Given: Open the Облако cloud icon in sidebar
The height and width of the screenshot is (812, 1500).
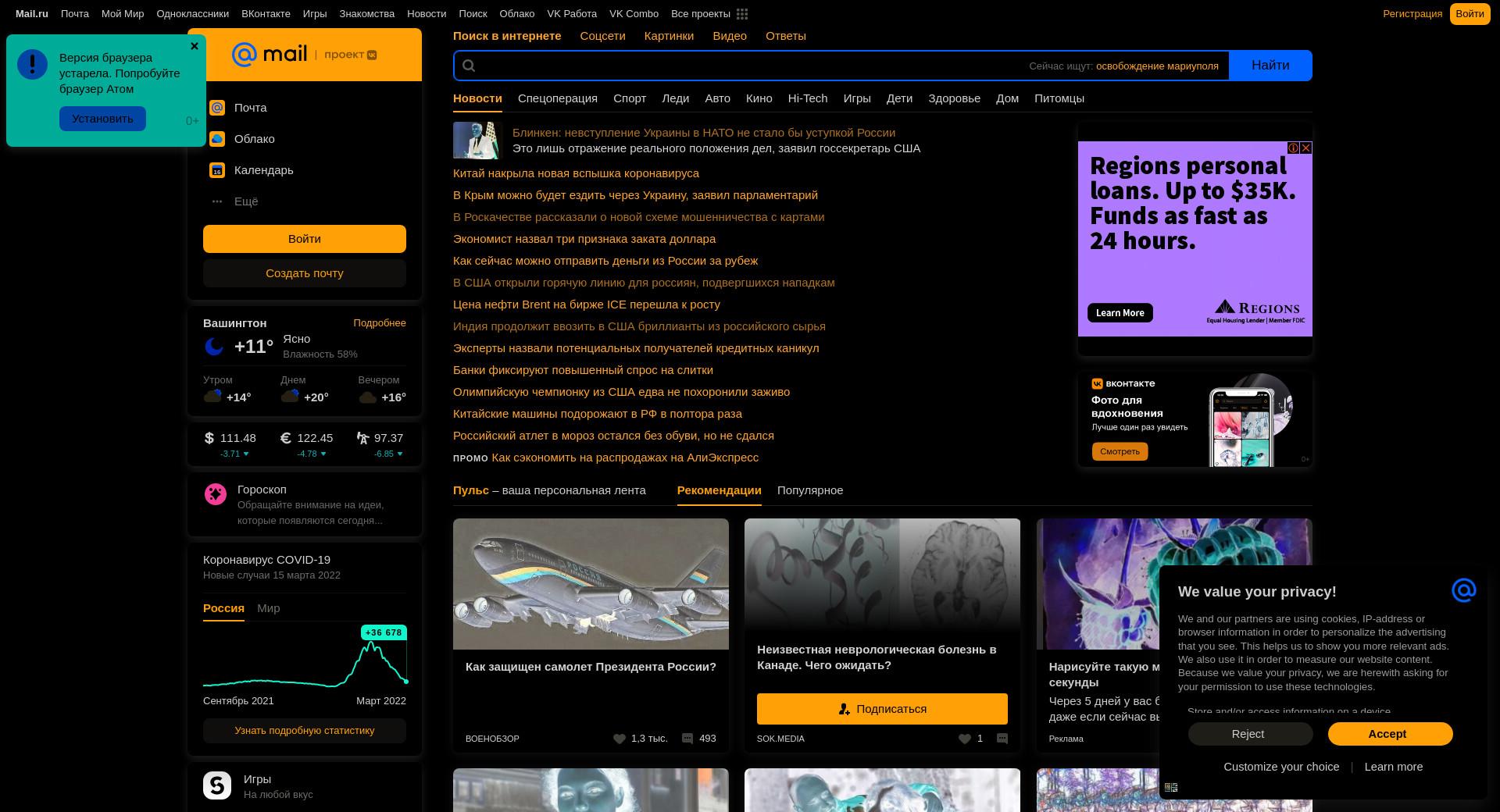Looking at the screenshot, I should point(217,139).
